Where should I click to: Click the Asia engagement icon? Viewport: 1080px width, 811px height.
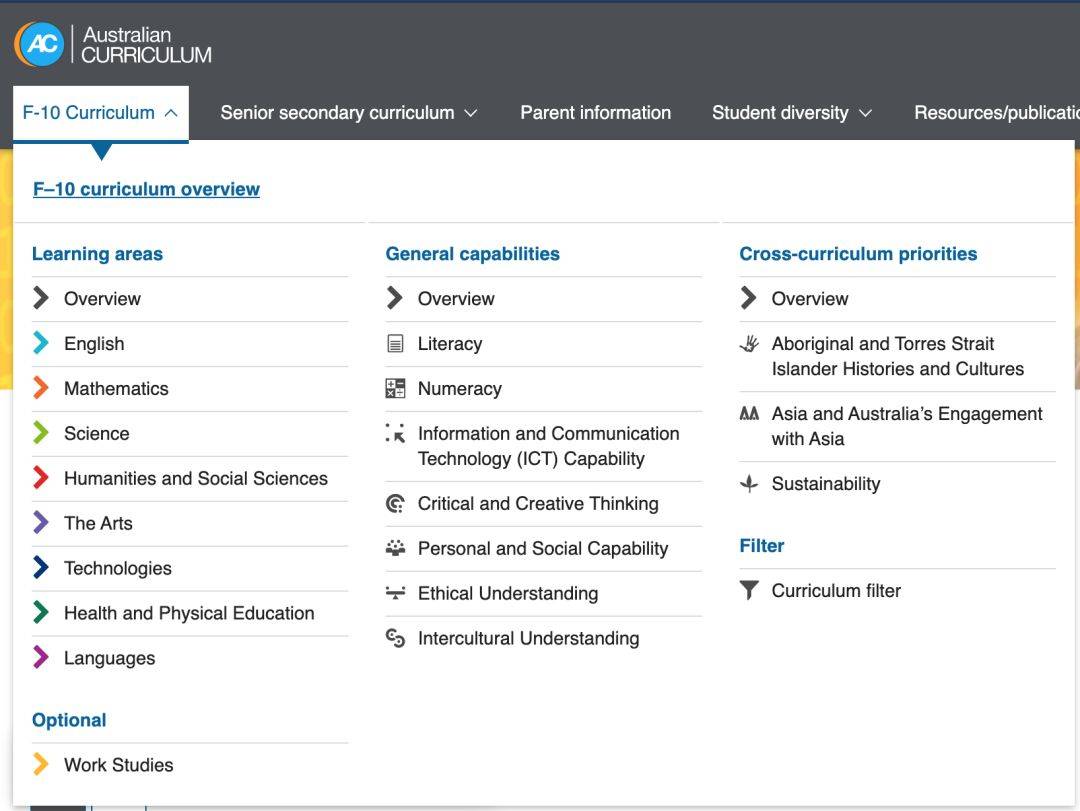coord(749,413)
